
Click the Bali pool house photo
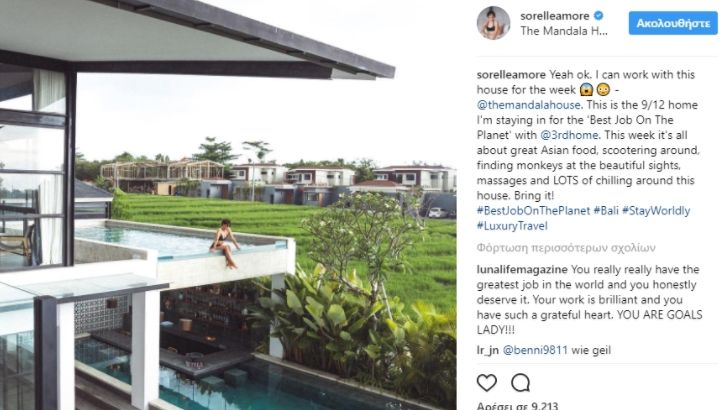pyautogui.click(x=228, y=205)
